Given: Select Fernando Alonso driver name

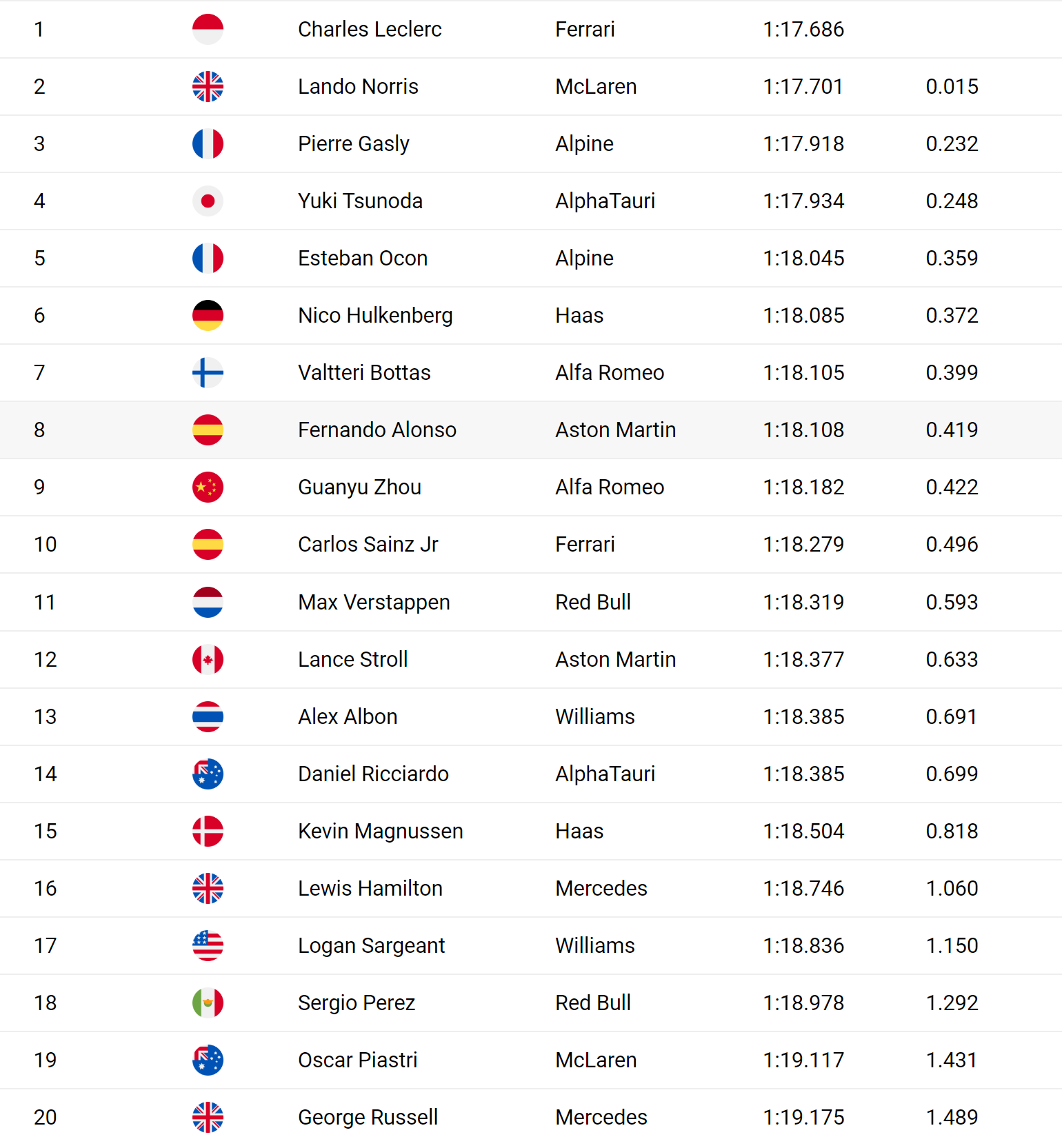Looking at the screenshot, I should pyautogui.click(x=377, y=430).
